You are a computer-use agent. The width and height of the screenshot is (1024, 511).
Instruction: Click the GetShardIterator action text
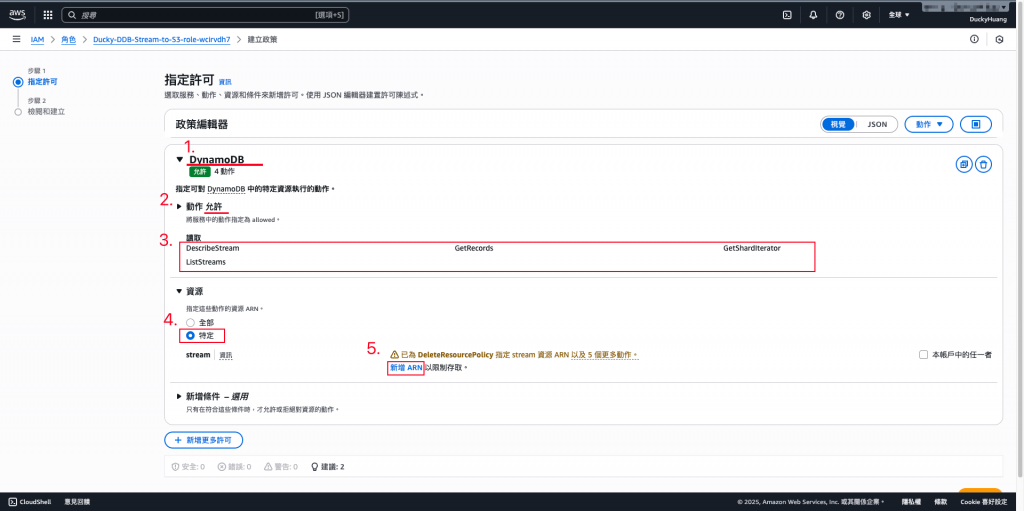coord(752,249)
